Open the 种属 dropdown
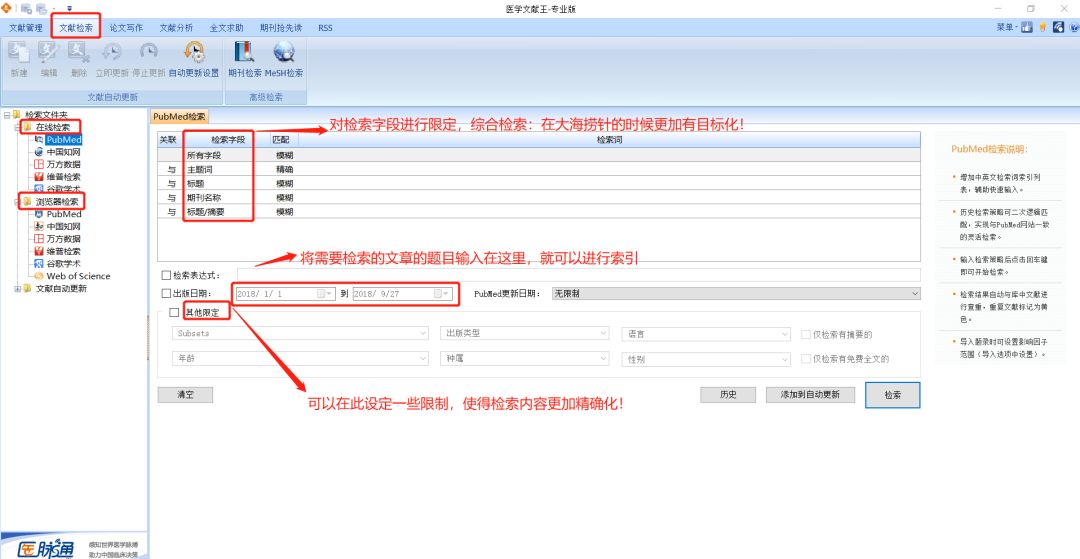Viewport: 1080px width, 559px height. tap(524, 359)
